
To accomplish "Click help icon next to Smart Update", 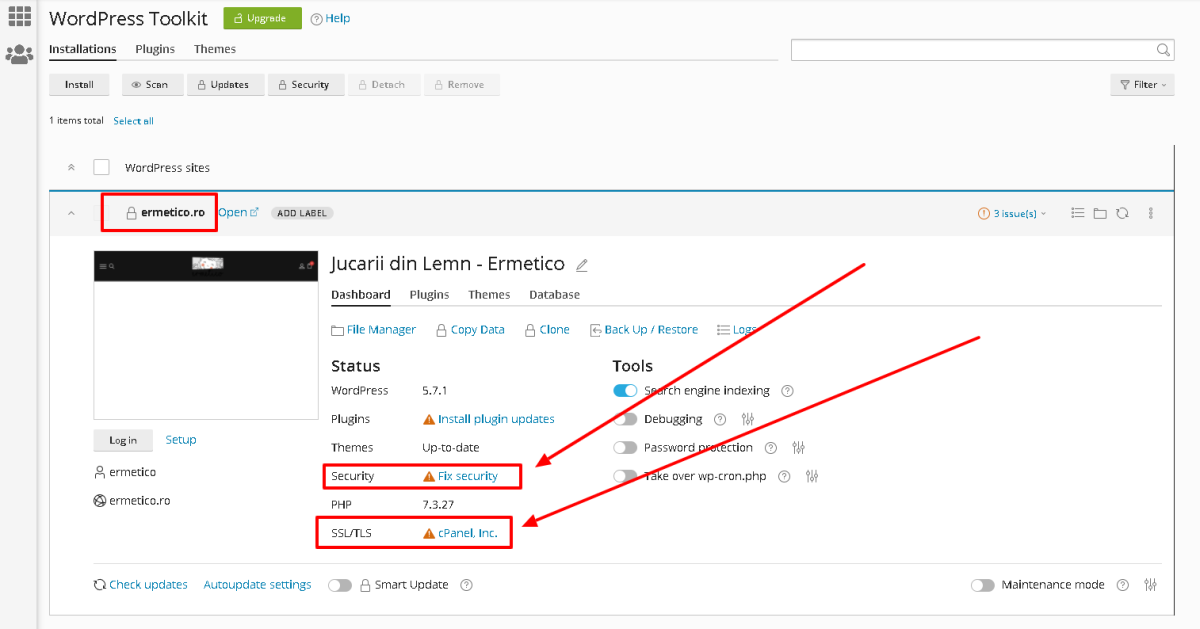I will click(466, 585).
